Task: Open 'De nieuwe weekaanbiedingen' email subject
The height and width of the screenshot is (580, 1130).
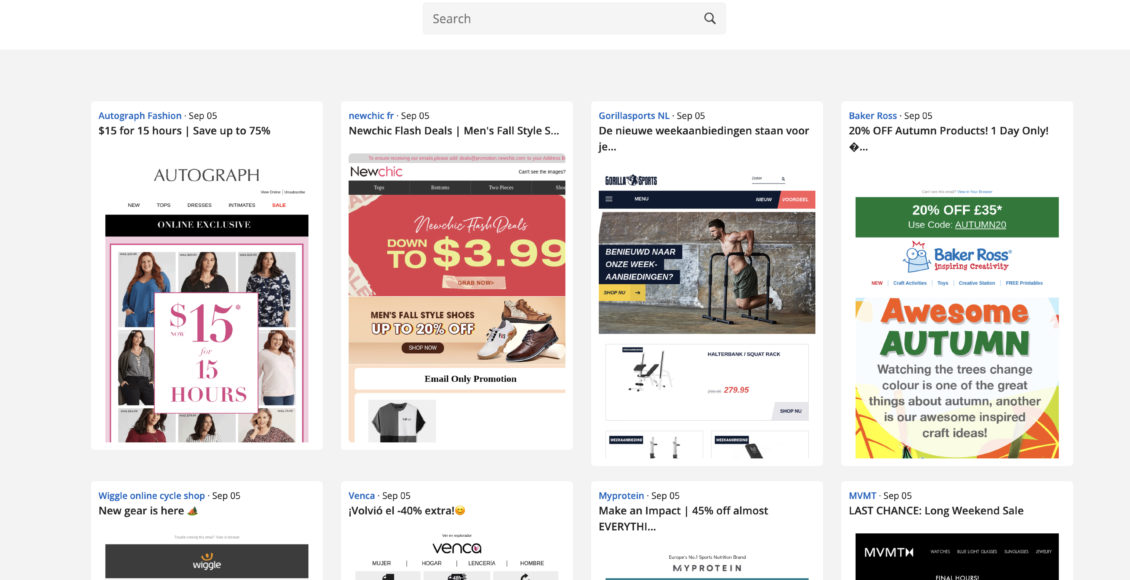Action: tap(704, 139)
